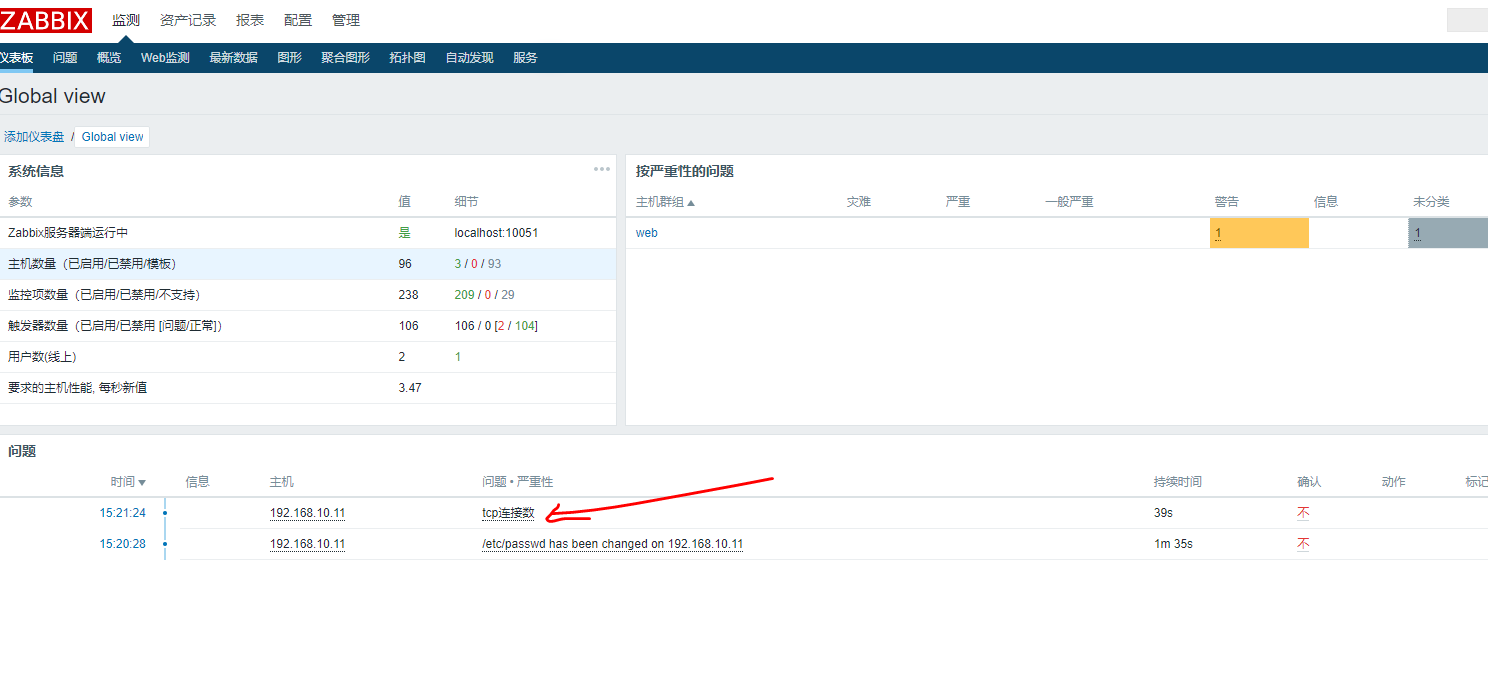Click the search box at top right
Image resolution: width=1488 pixels, height=698 pixels.
[1467, 20]
